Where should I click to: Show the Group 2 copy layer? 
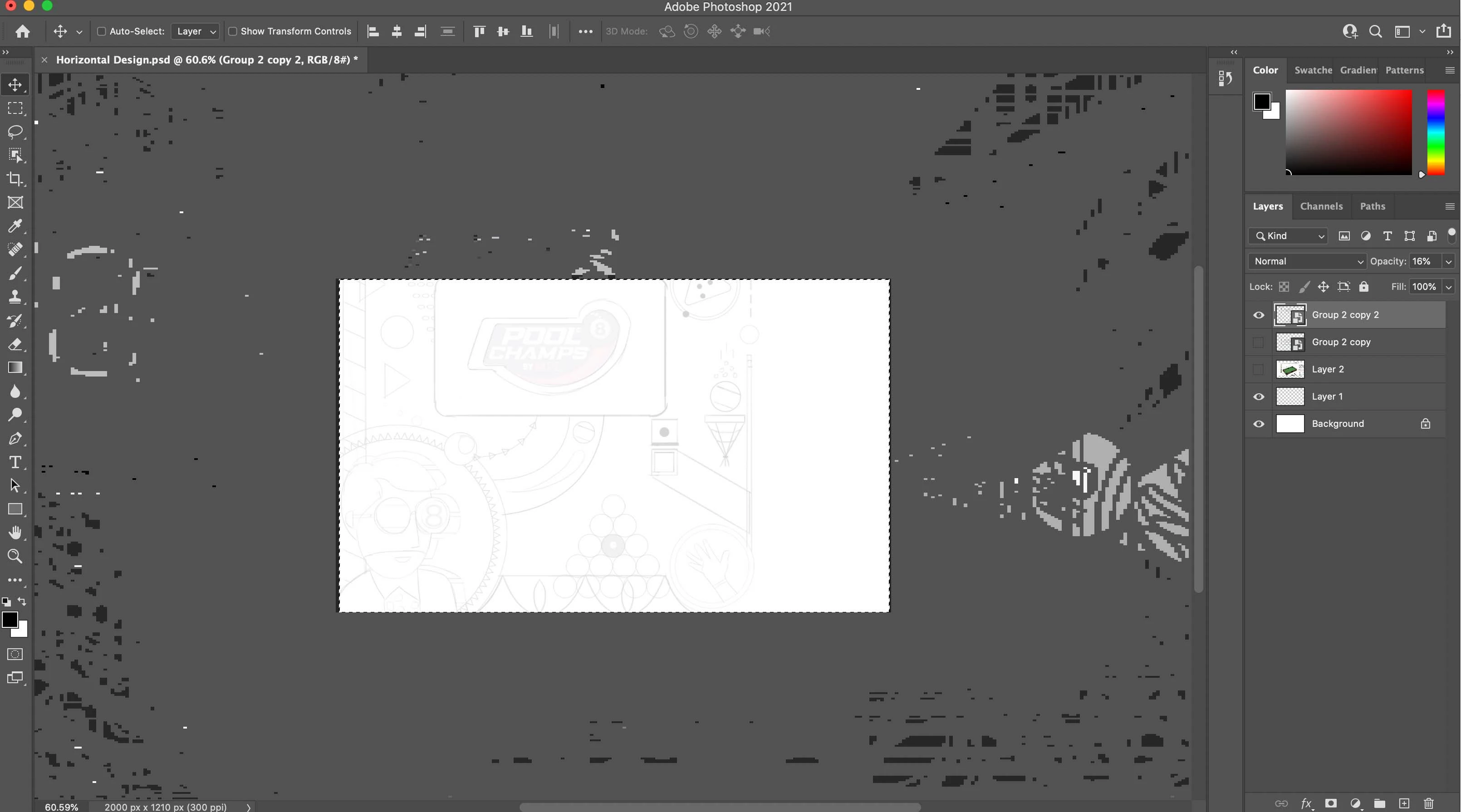coord(1259,342)
